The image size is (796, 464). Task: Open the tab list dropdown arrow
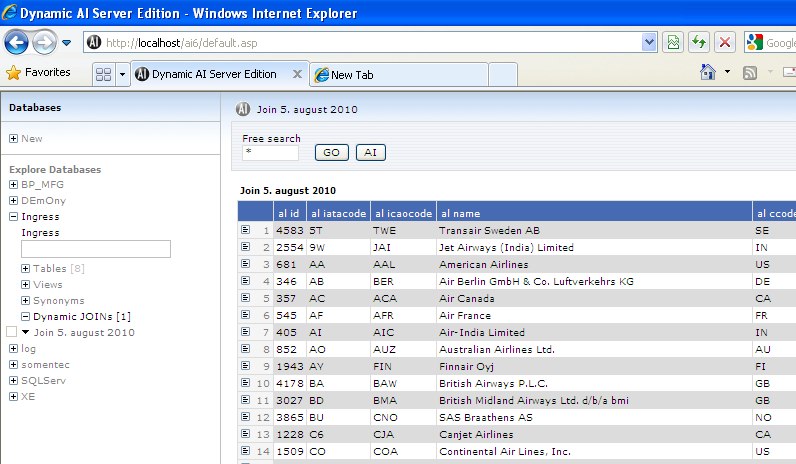(x=122, y=75)
